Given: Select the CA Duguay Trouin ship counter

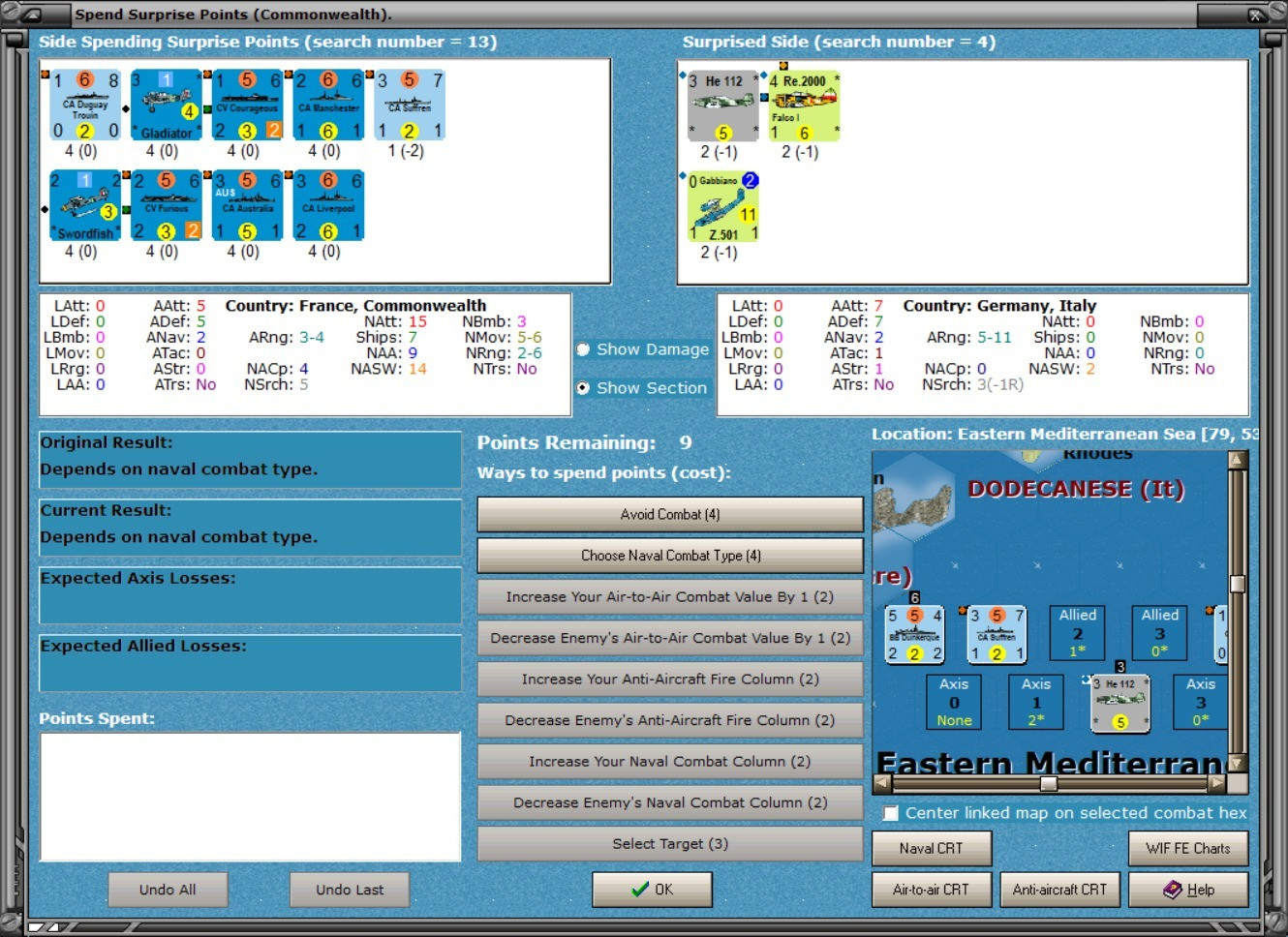Looking at the screenshot, I should point(85,105).
